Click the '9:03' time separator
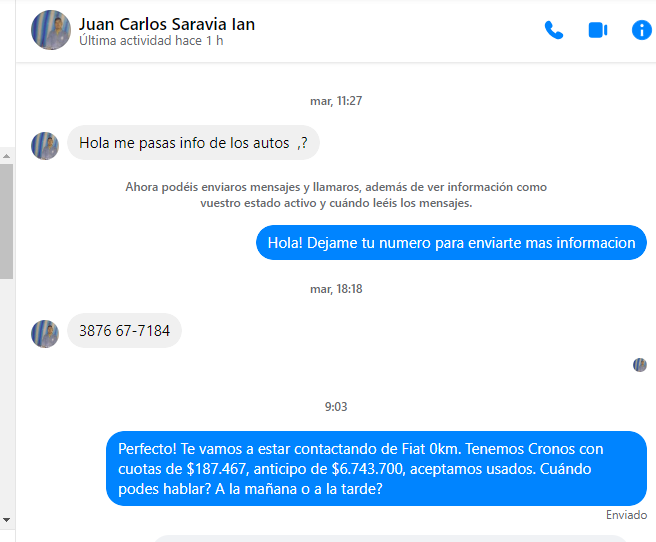The image size is (656, 542). [x=336, y=406]
